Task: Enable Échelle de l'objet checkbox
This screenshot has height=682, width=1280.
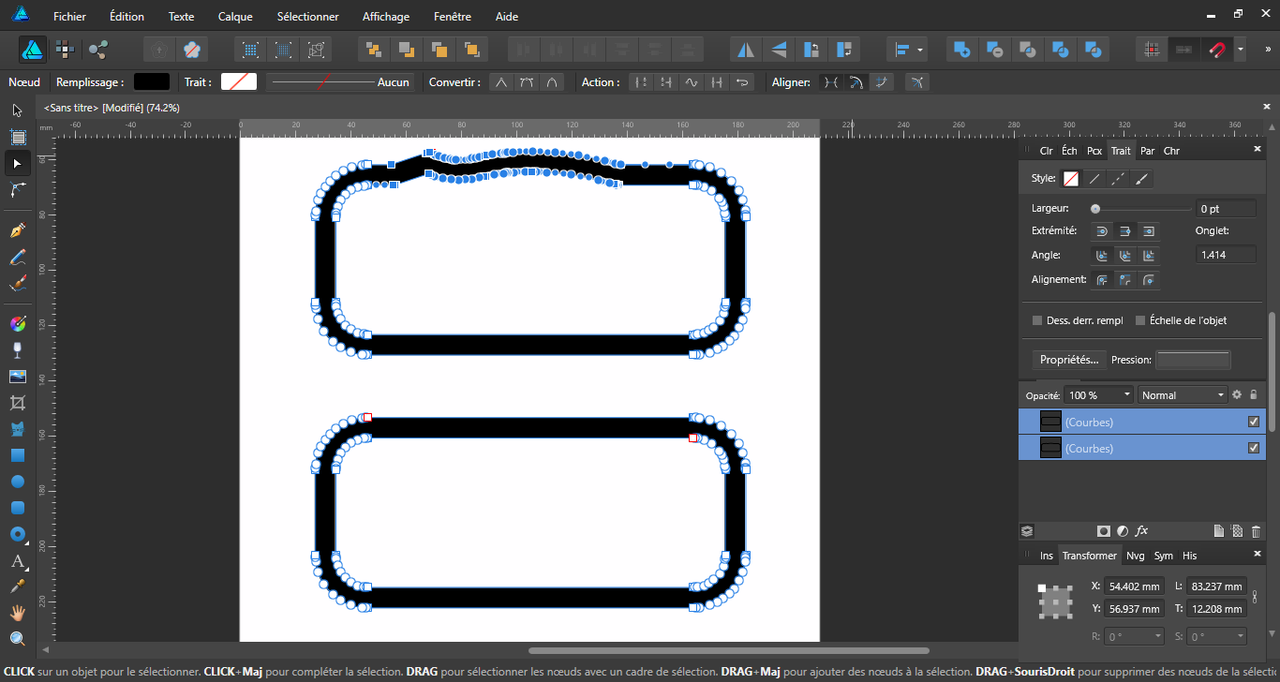Action: [x=1140, y=320]
